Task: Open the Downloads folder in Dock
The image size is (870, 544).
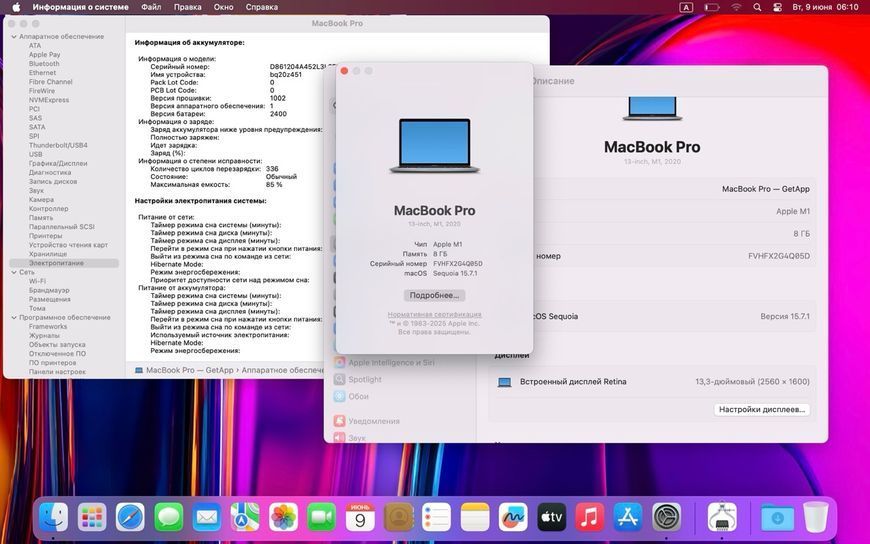Action: (x=777, y=517)
